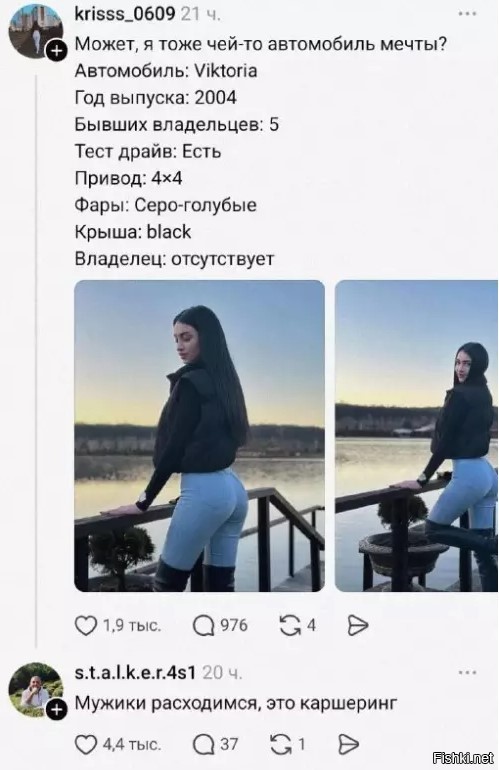Screen dimensions: 499x770
Task: Open the s.t.a.l.k.e.r.4s1 username link
Action: (136, 672)
